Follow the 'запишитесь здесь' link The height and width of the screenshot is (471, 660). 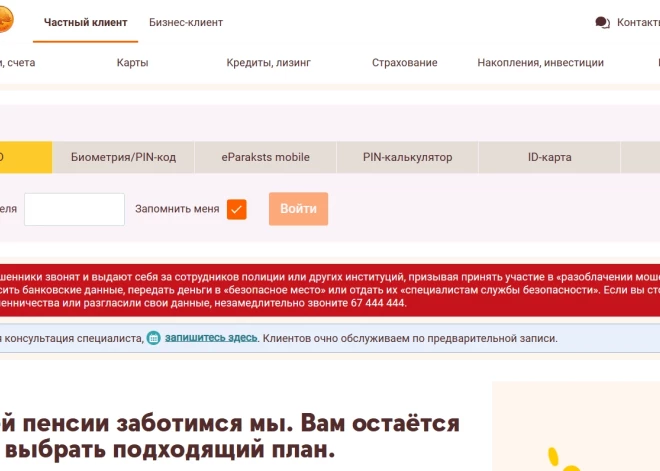coord(211,338)
